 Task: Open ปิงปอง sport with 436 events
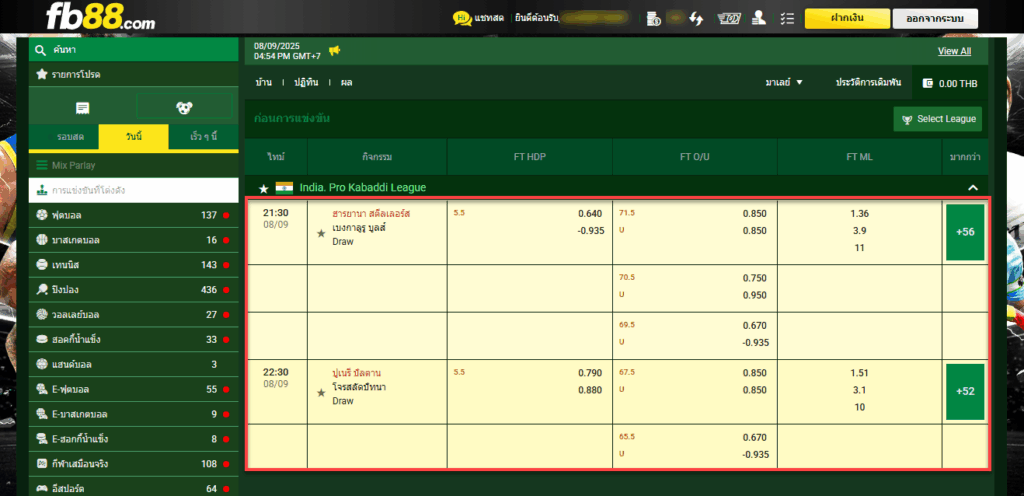click(133, 290)
